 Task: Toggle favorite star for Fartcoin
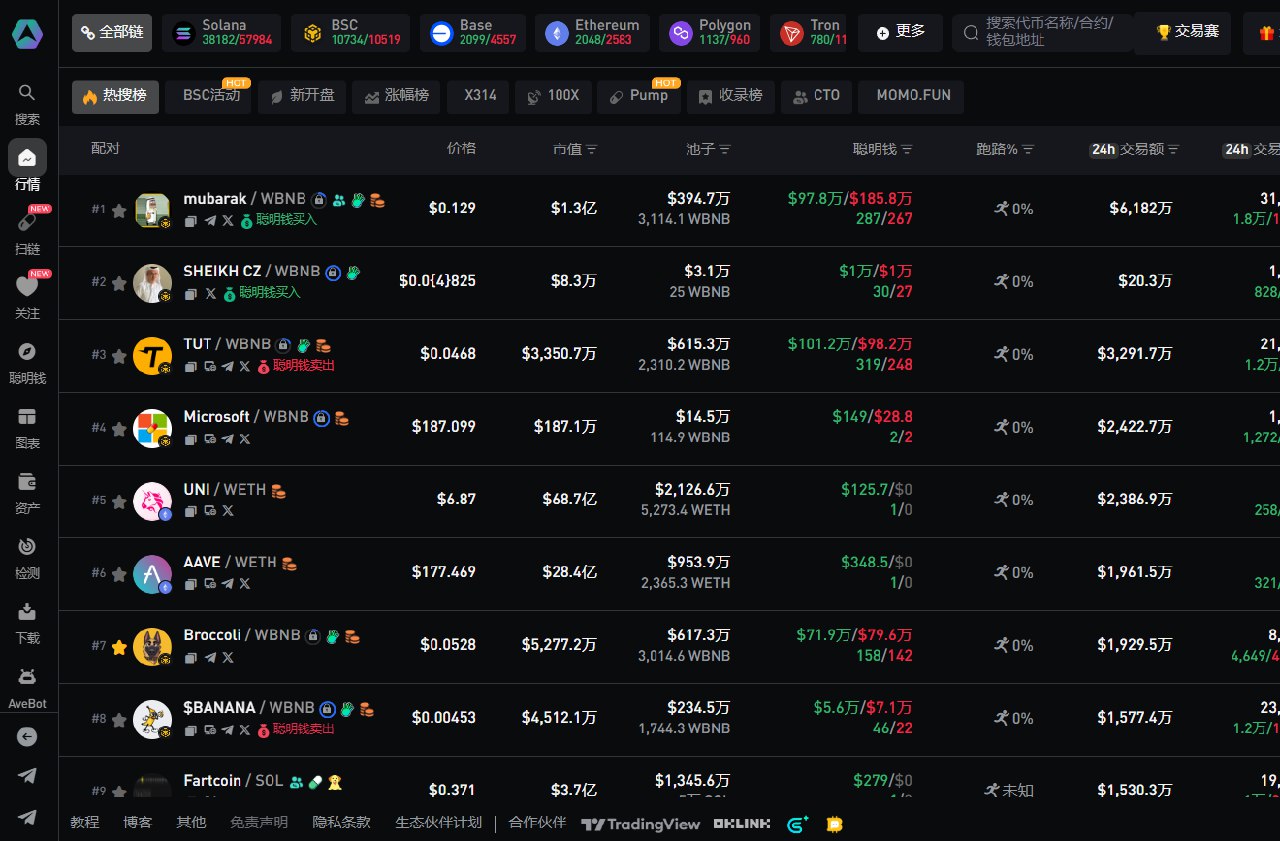coord(119,792)
